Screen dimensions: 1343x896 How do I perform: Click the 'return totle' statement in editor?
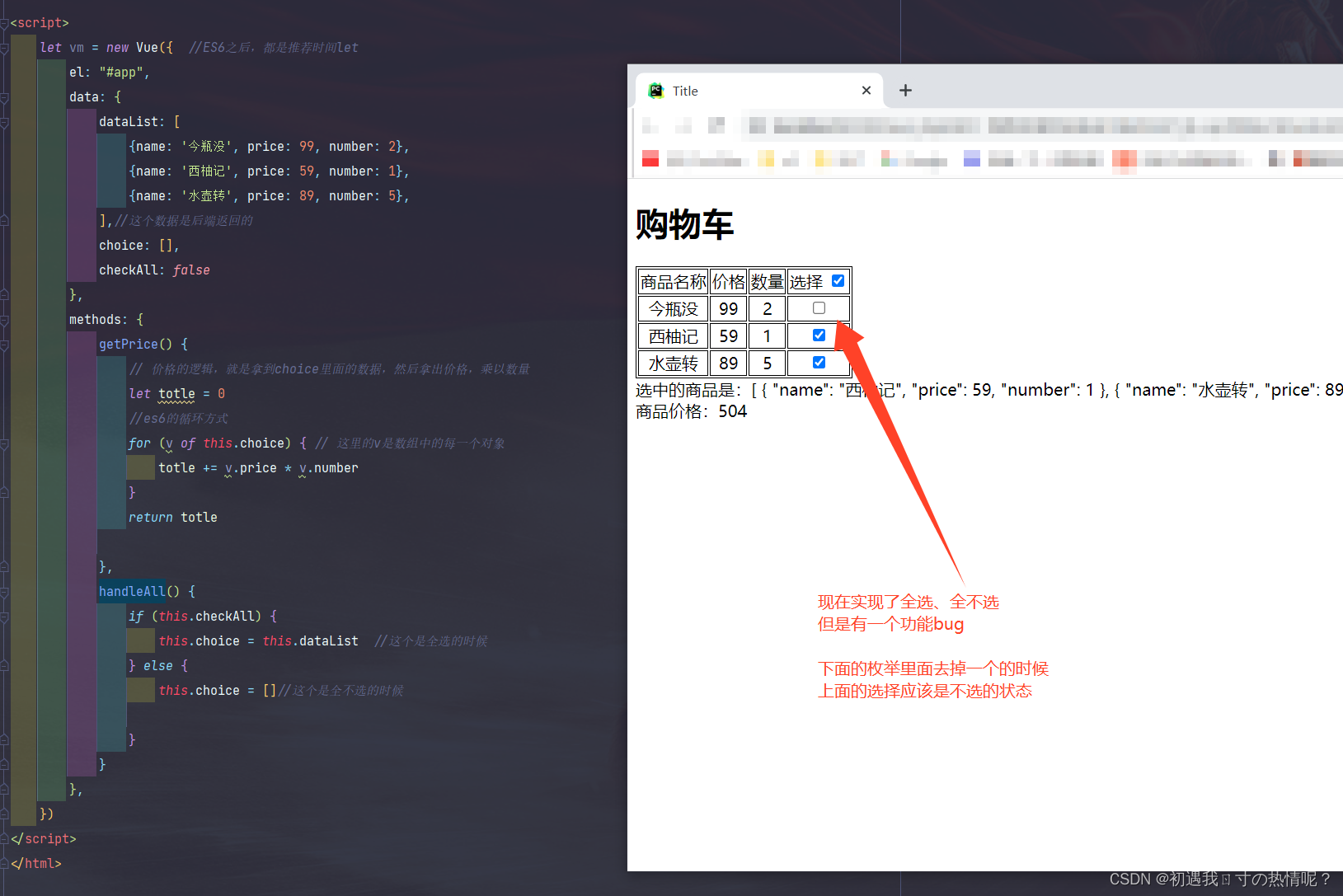[173, 518]
